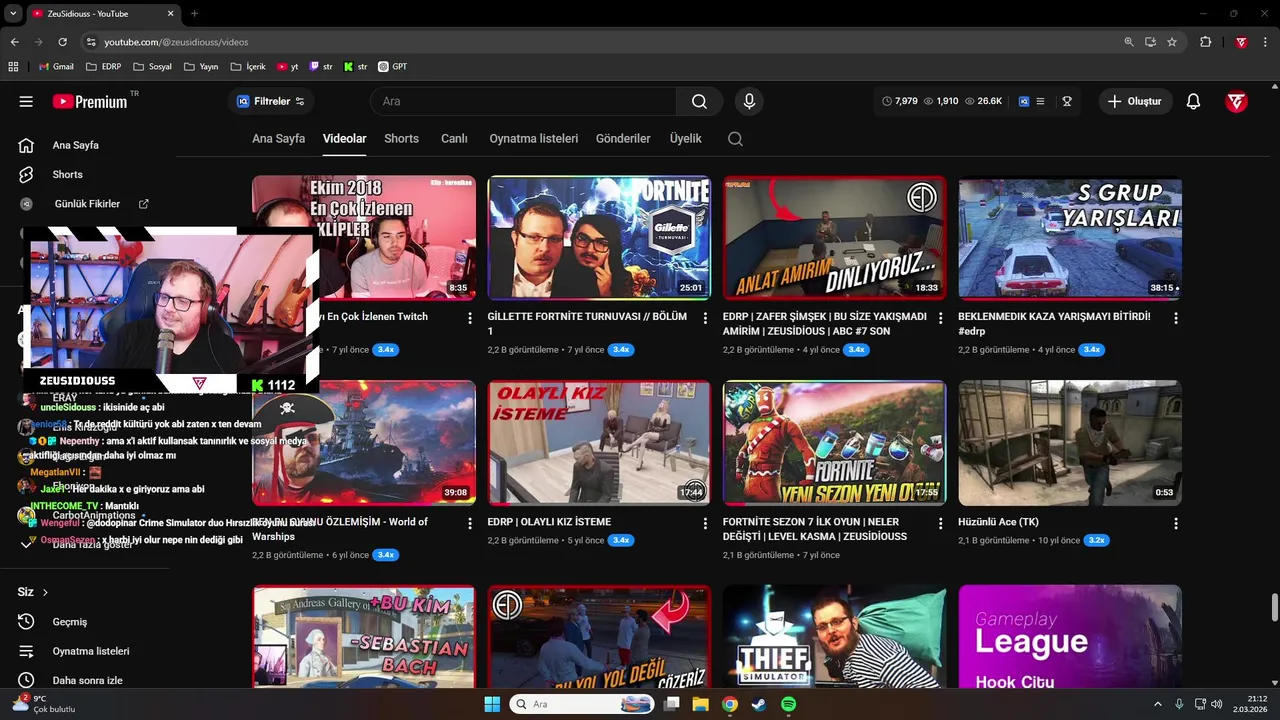Click the browser address bar URL

coord(176,42)
